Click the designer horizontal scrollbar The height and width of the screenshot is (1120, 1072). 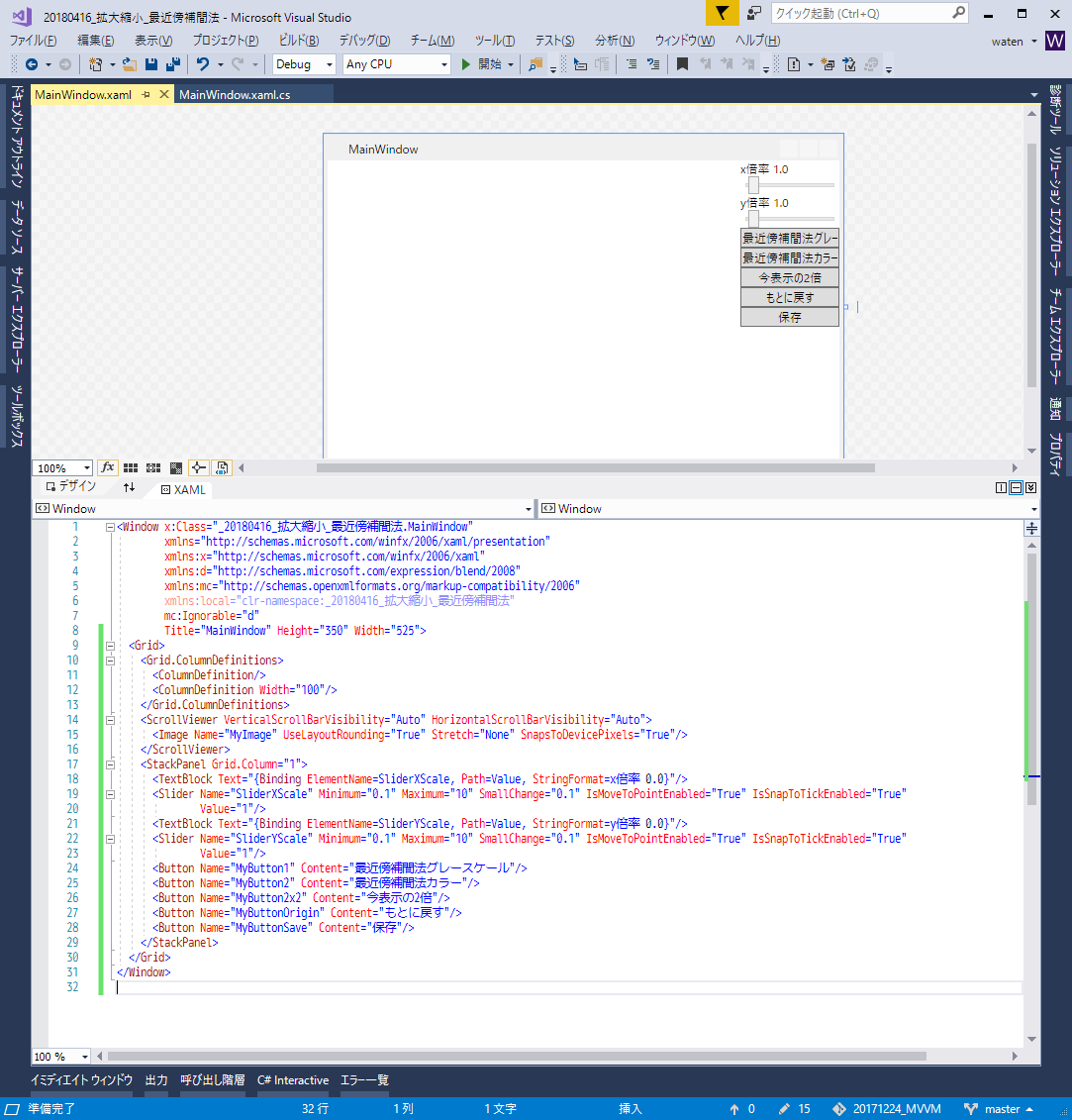[x=596, y=467]
